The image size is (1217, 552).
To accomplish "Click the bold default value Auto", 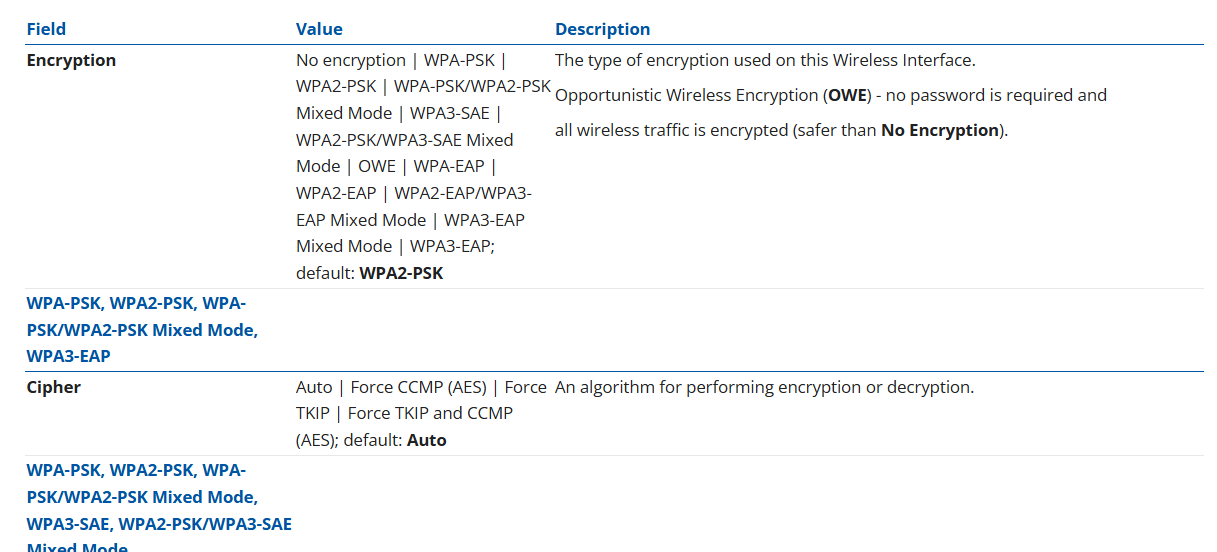I will [427, 440].
